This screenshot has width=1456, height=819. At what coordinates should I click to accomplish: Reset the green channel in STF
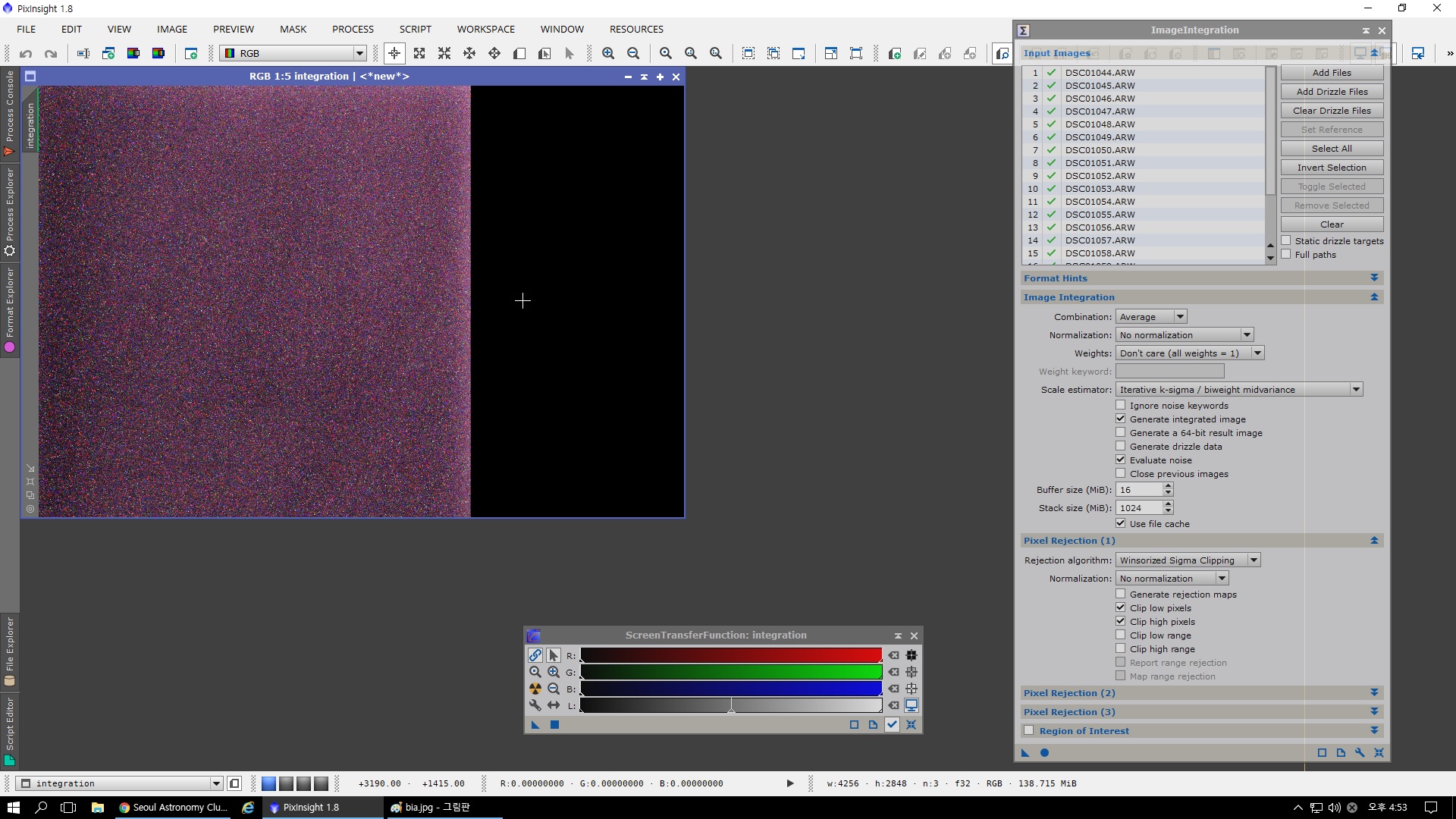[894, 672]
